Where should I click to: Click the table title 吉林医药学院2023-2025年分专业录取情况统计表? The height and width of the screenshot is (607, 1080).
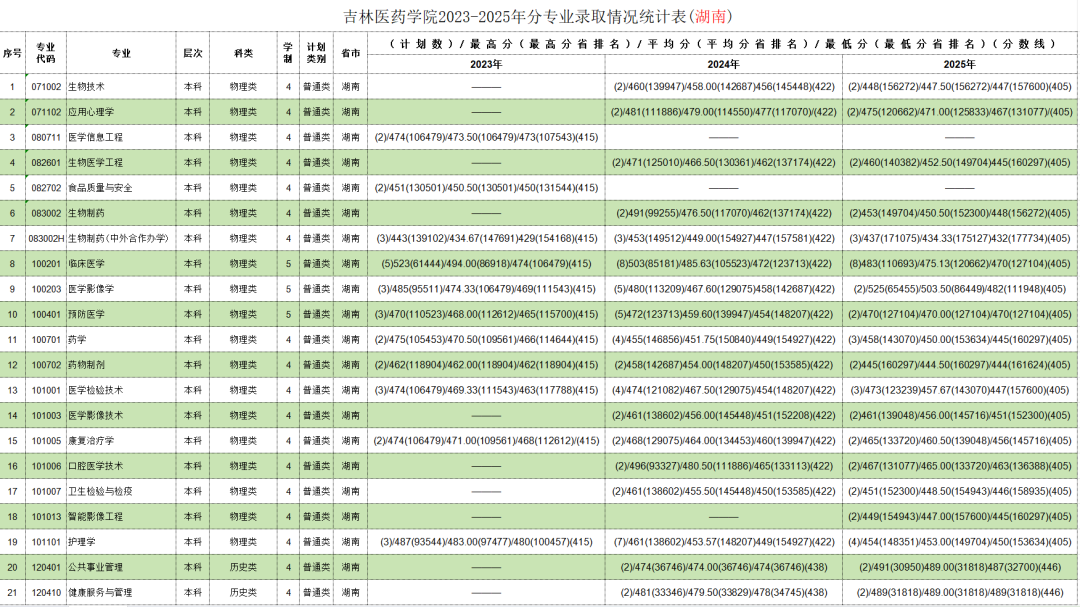[x=538, y=16]
